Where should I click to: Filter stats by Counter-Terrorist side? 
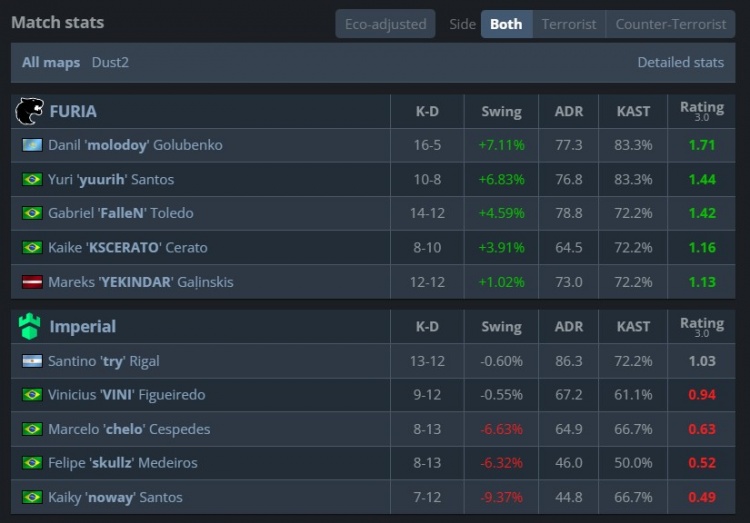(x=671, y=24)
